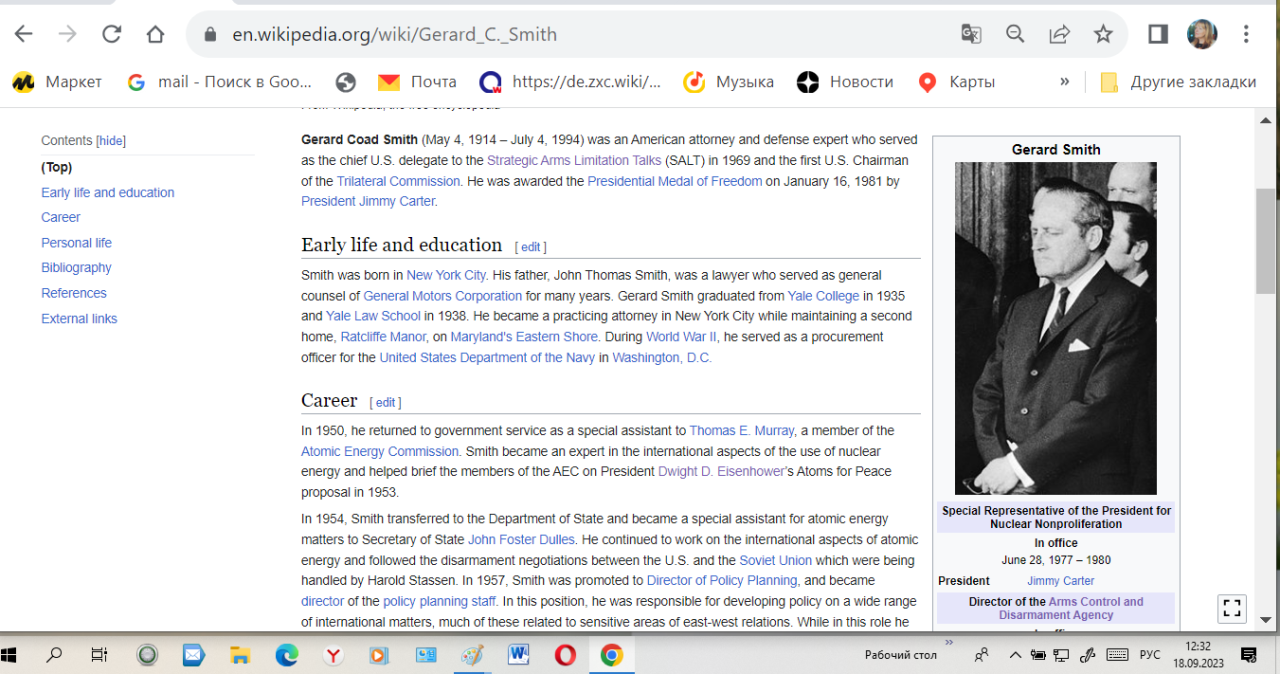Image resolution: width=1280 pixels, height=674 pixels.
Task: Click the scrollbar down arrow
Action: coord(1266,619)
